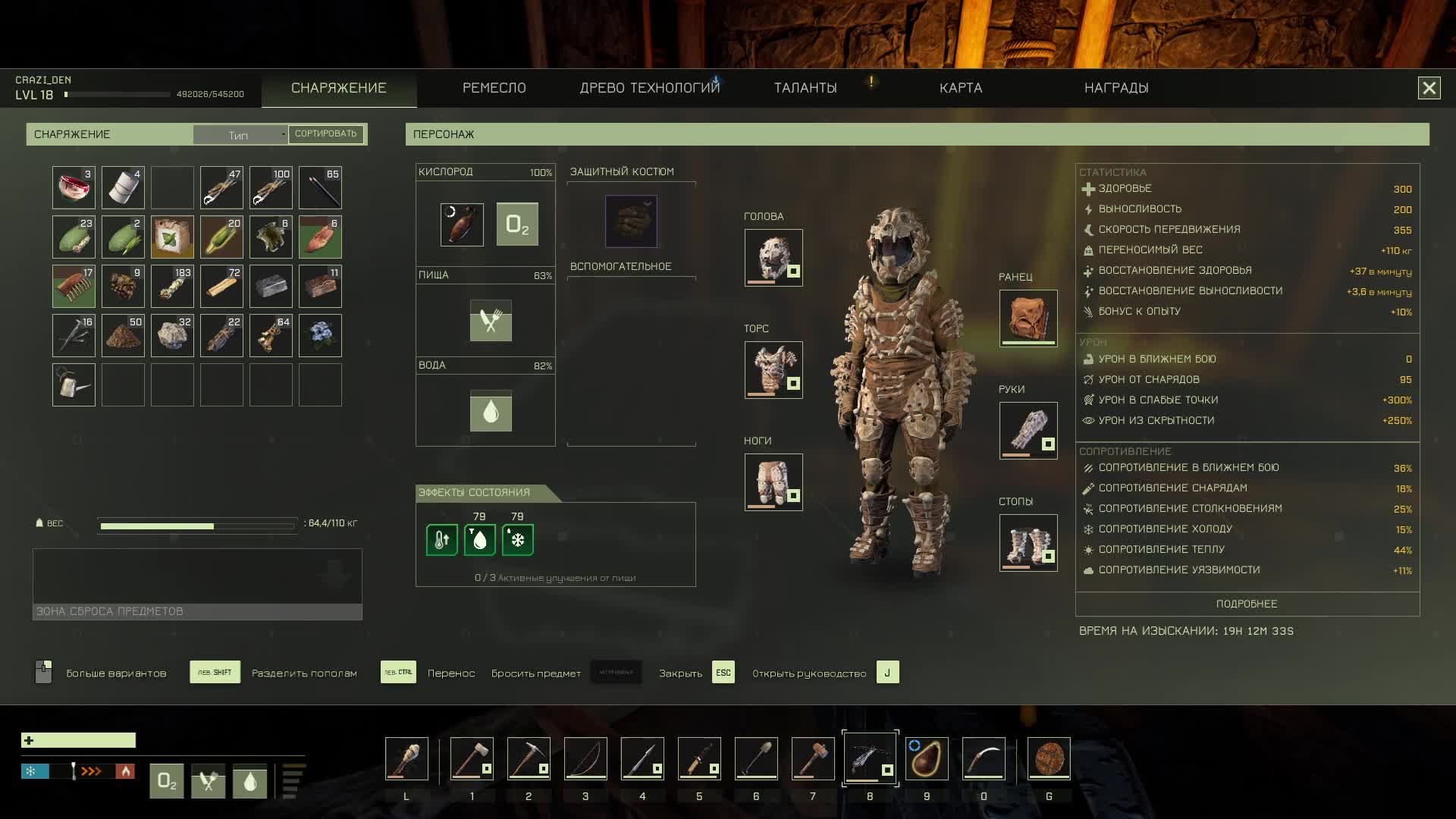
Task: Switch to the Crafting tab
Action: click(494, 88)
